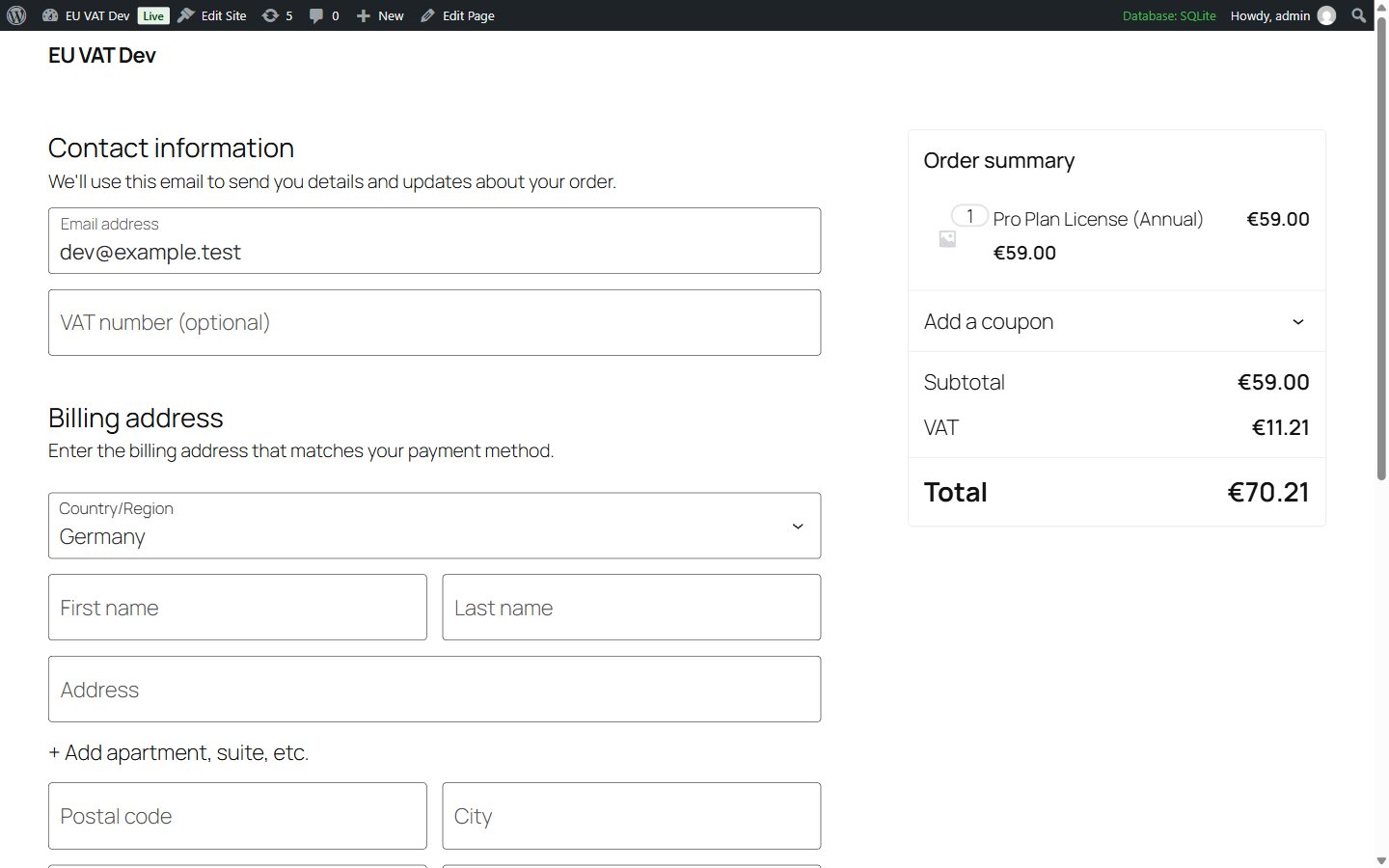Viewport: 1389px width, 868px height.
Task: Click the Edit Page pencil icon
Action: tap(427, 15)
